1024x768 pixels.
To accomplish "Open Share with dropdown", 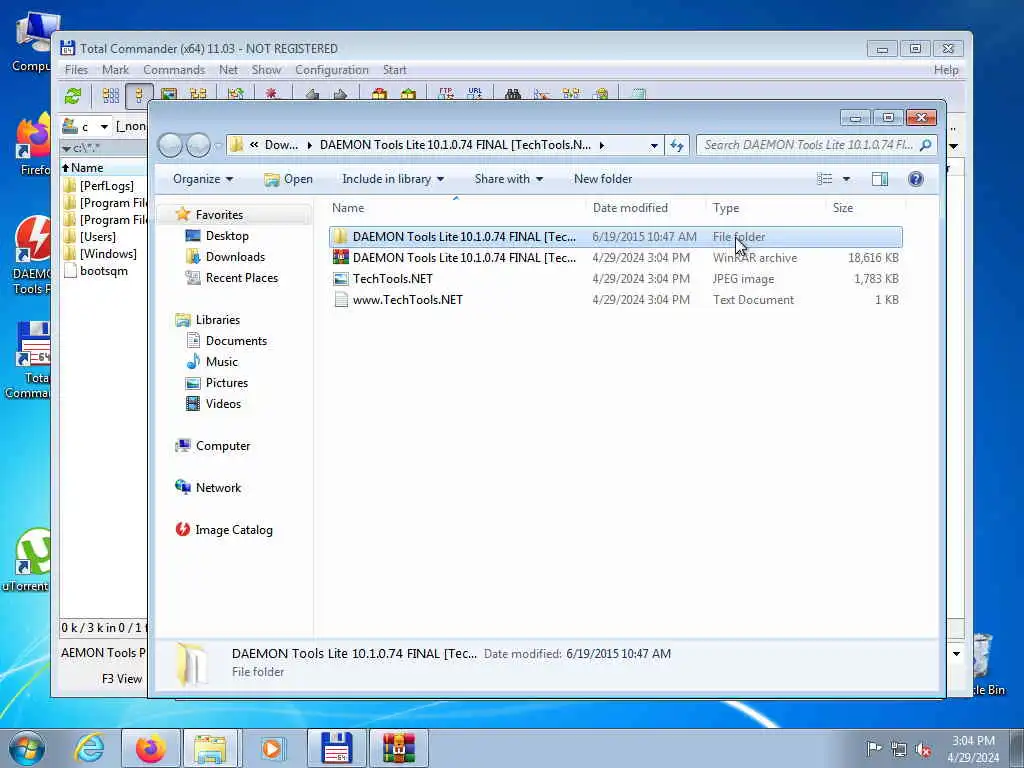I will pyautogui.click(x=508, y=179).
